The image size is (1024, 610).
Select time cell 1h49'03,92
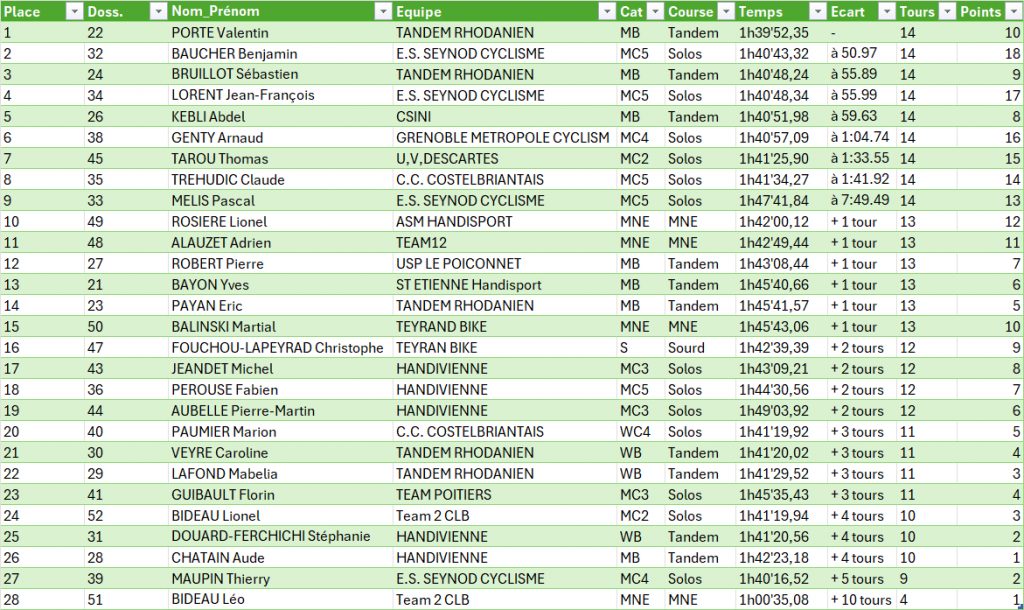coord(781,411)
